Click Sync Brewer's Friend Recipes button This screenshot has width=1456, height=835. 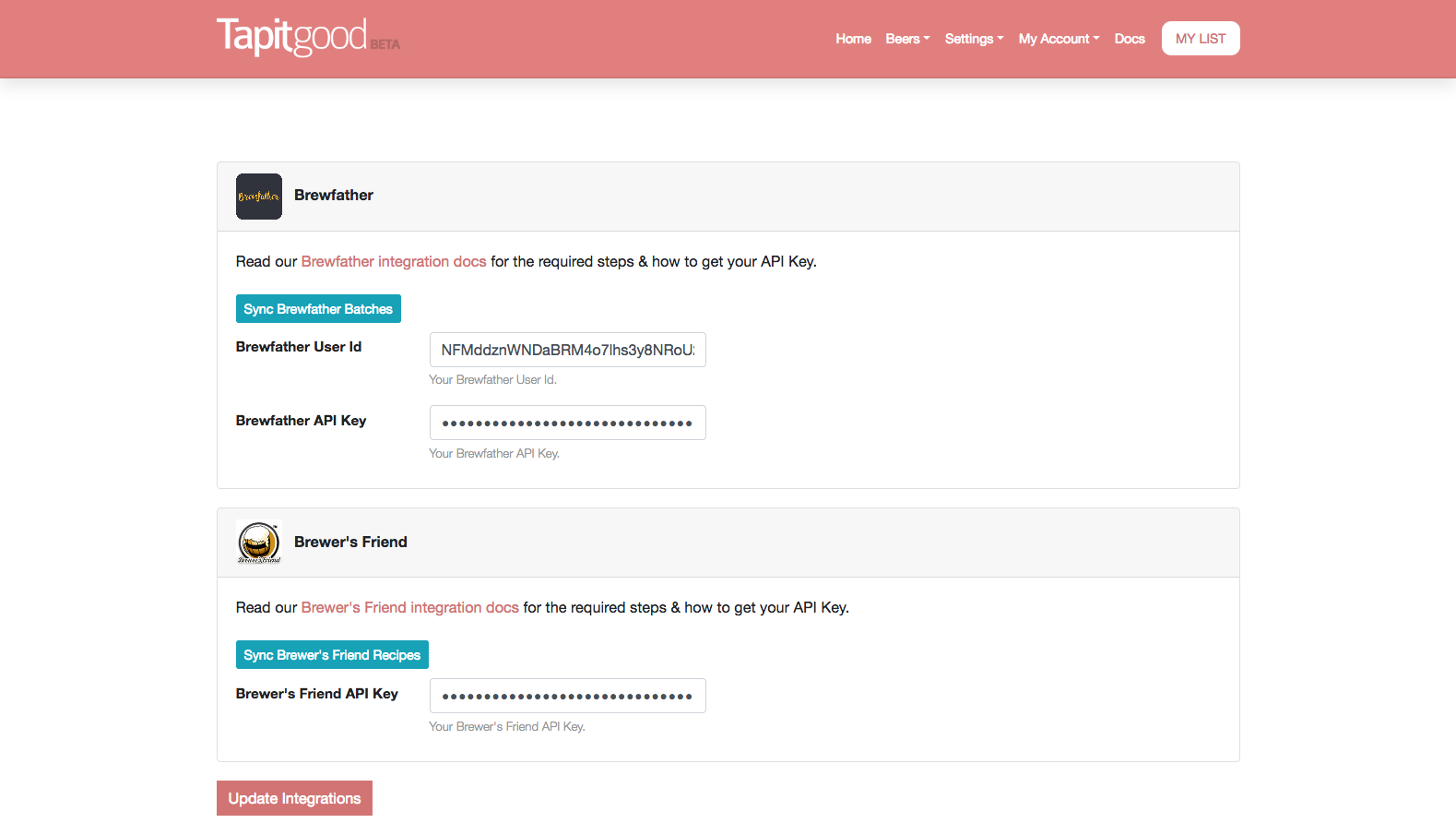tap(332, 655)
